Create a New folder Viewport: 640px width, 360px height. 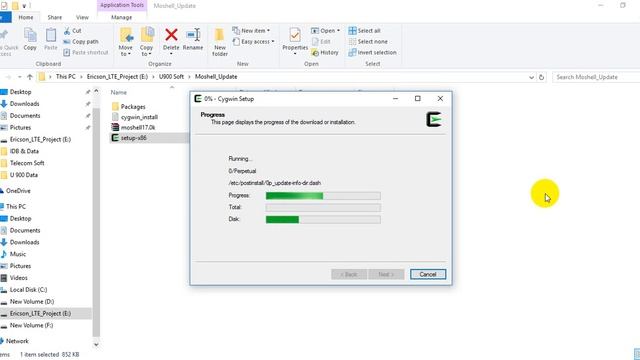click(x=220, y=42)
